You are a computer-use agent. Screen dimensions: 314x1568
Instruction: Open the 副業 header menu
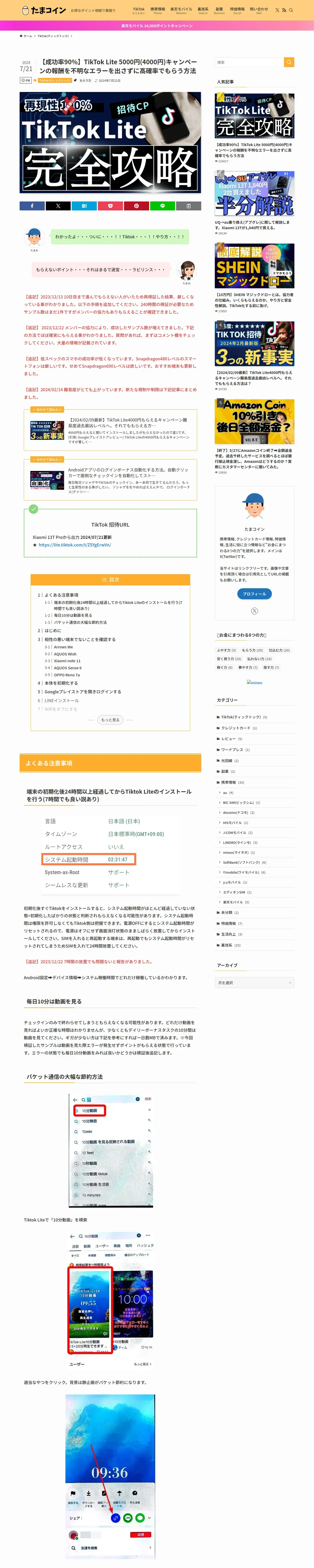point(219,10)
